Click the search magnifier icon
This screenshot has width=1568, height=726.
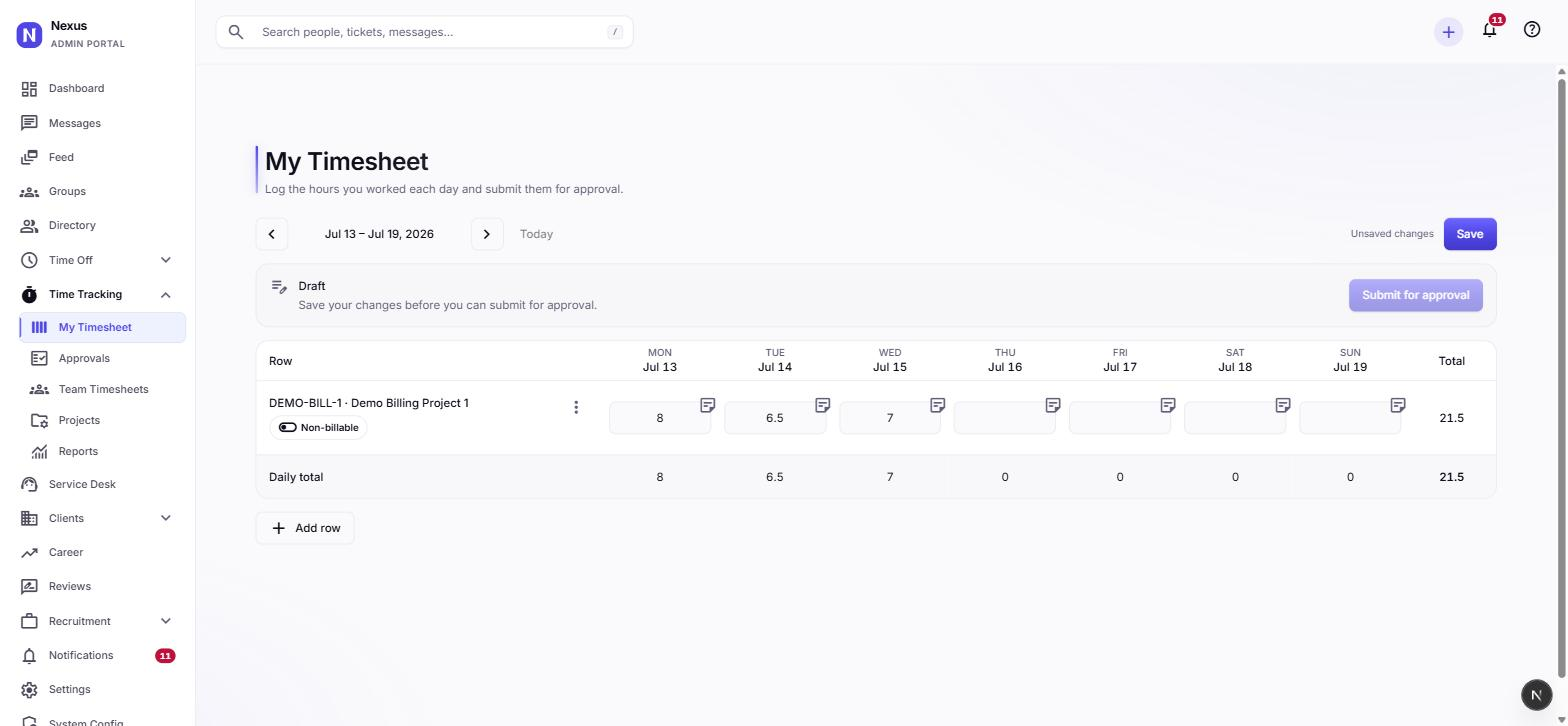[236, 32]
